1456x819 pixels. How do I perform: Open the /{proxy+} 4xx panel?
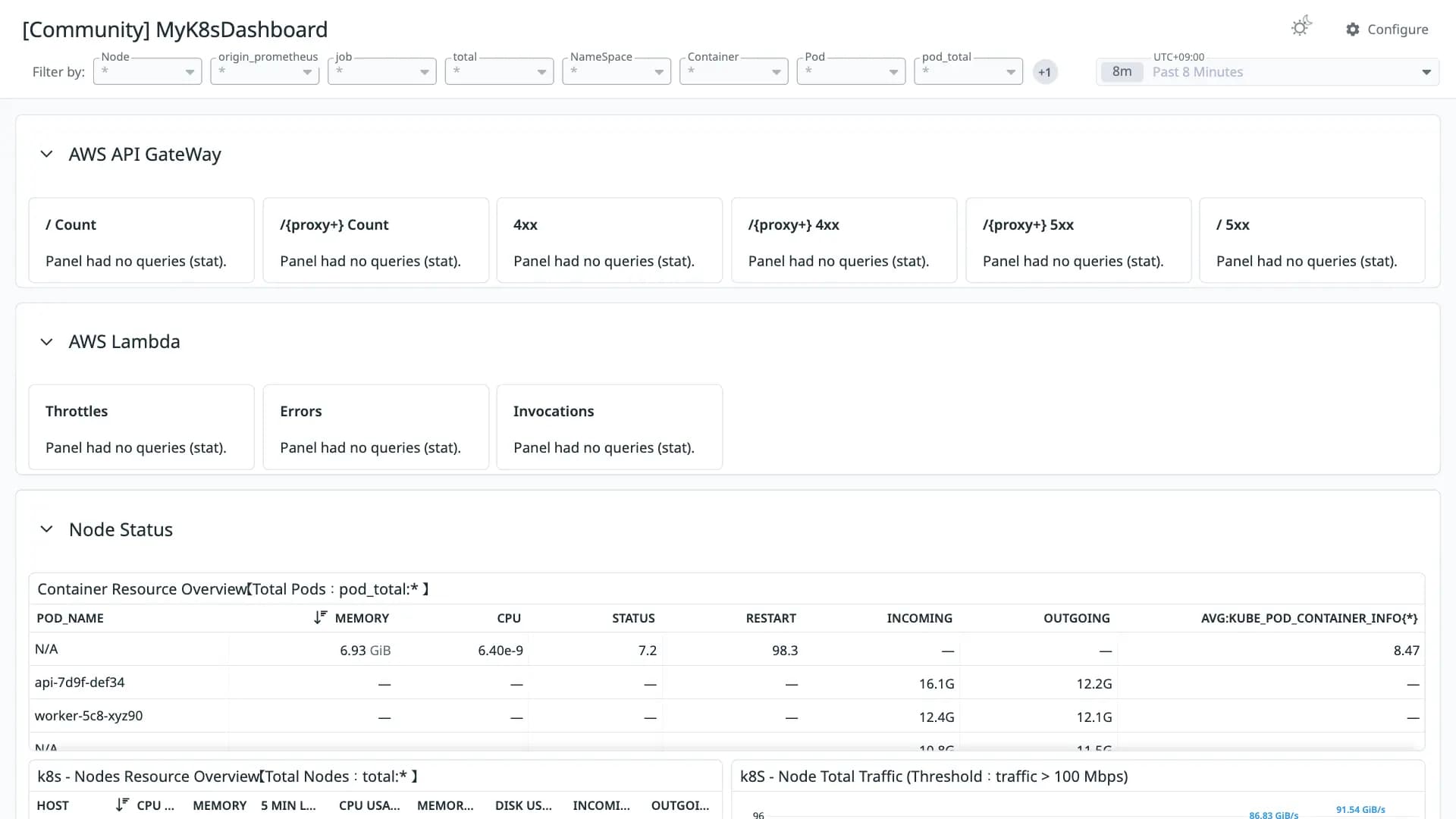pos(843,240)
